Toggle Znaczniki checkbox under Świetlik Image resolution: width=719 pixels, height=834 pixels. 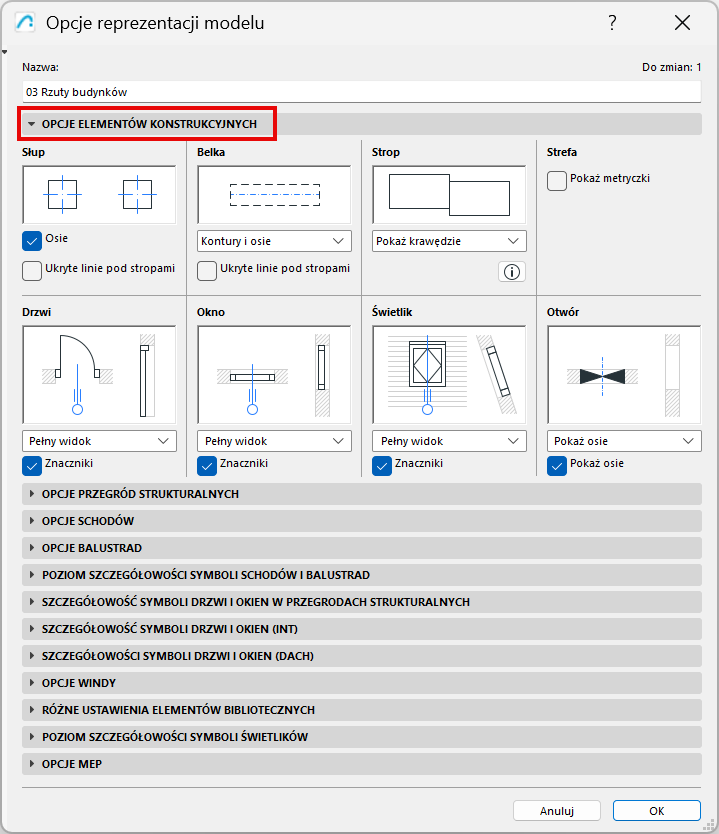pyautogui.click(x=382, y=465)
